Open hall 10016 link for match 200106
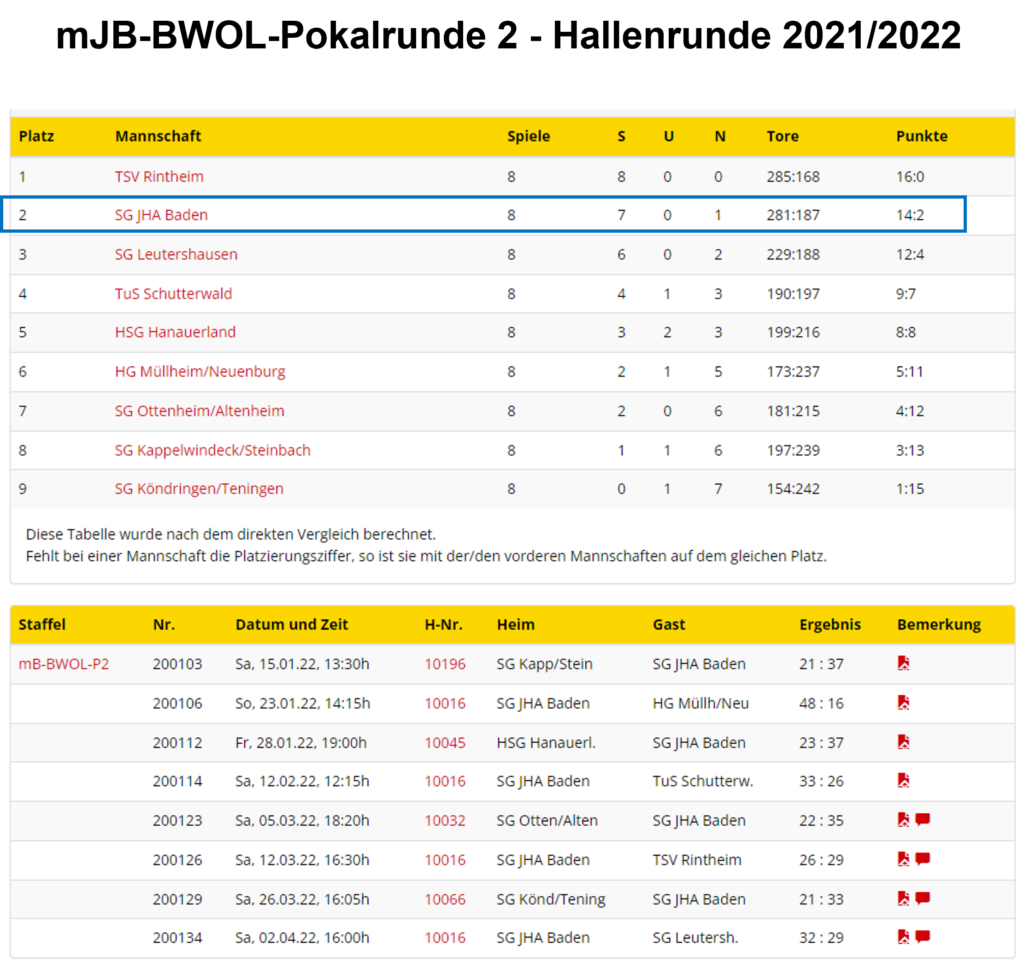 (x=445, y=703)
